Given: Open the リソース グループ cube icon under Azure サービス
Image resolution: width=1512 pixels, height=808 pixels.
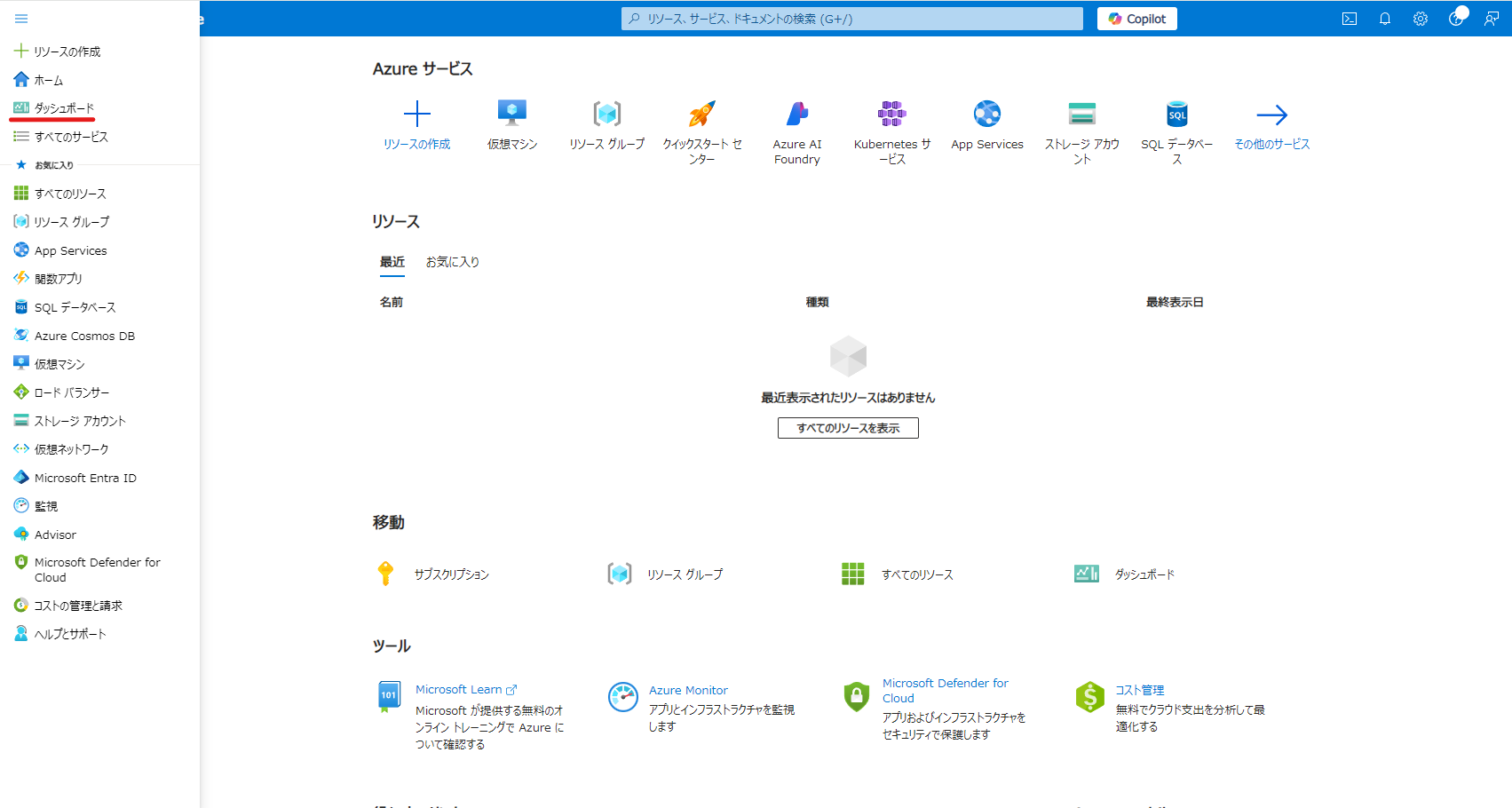Looking at the screenshot, I should pyautogui.click(x=607, y=114).
